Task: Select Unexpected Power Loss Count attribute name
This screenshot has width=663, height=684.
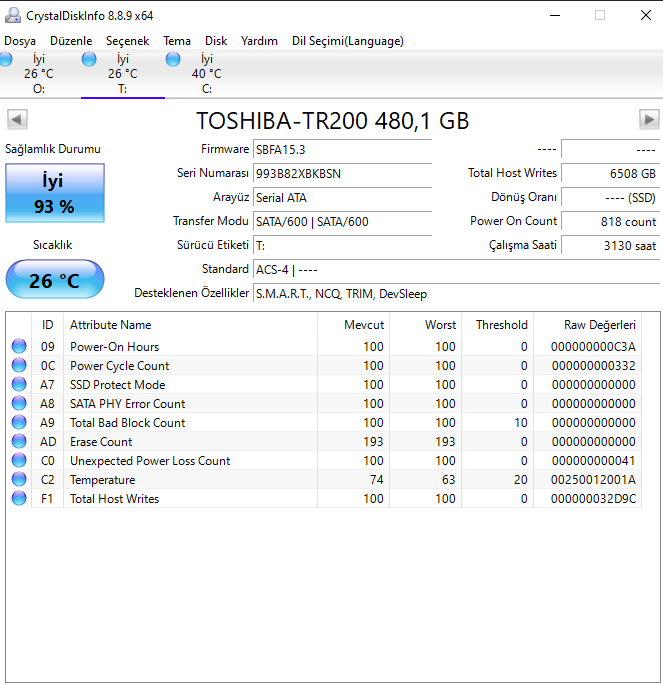Action: (x=150, y=461)
